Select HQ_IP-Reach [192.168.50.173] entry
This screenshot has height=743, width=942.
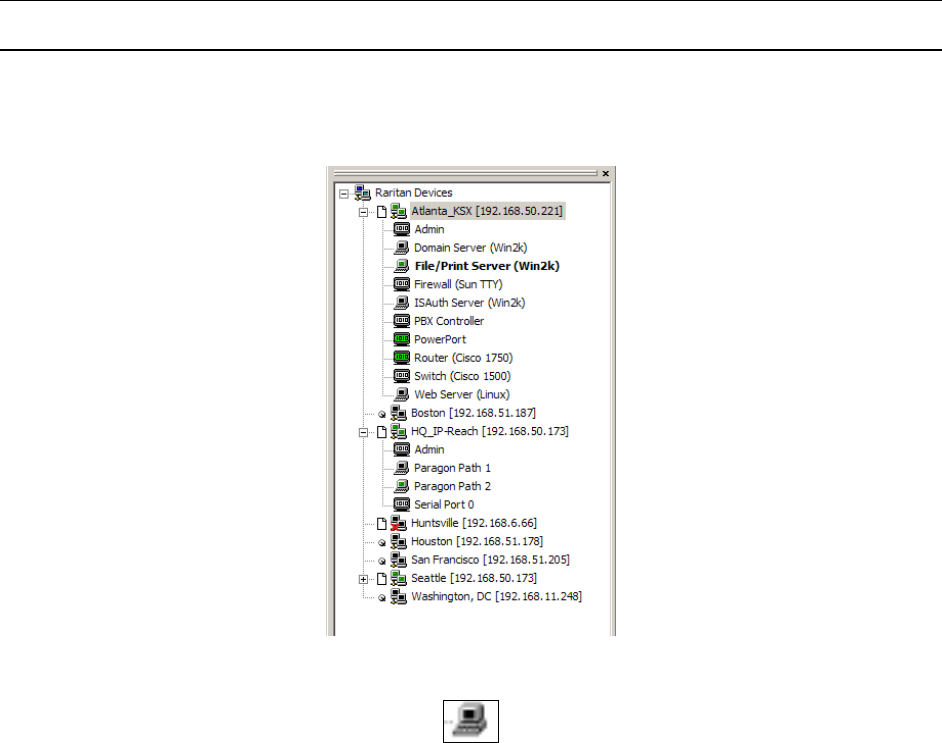coord(490,431)
